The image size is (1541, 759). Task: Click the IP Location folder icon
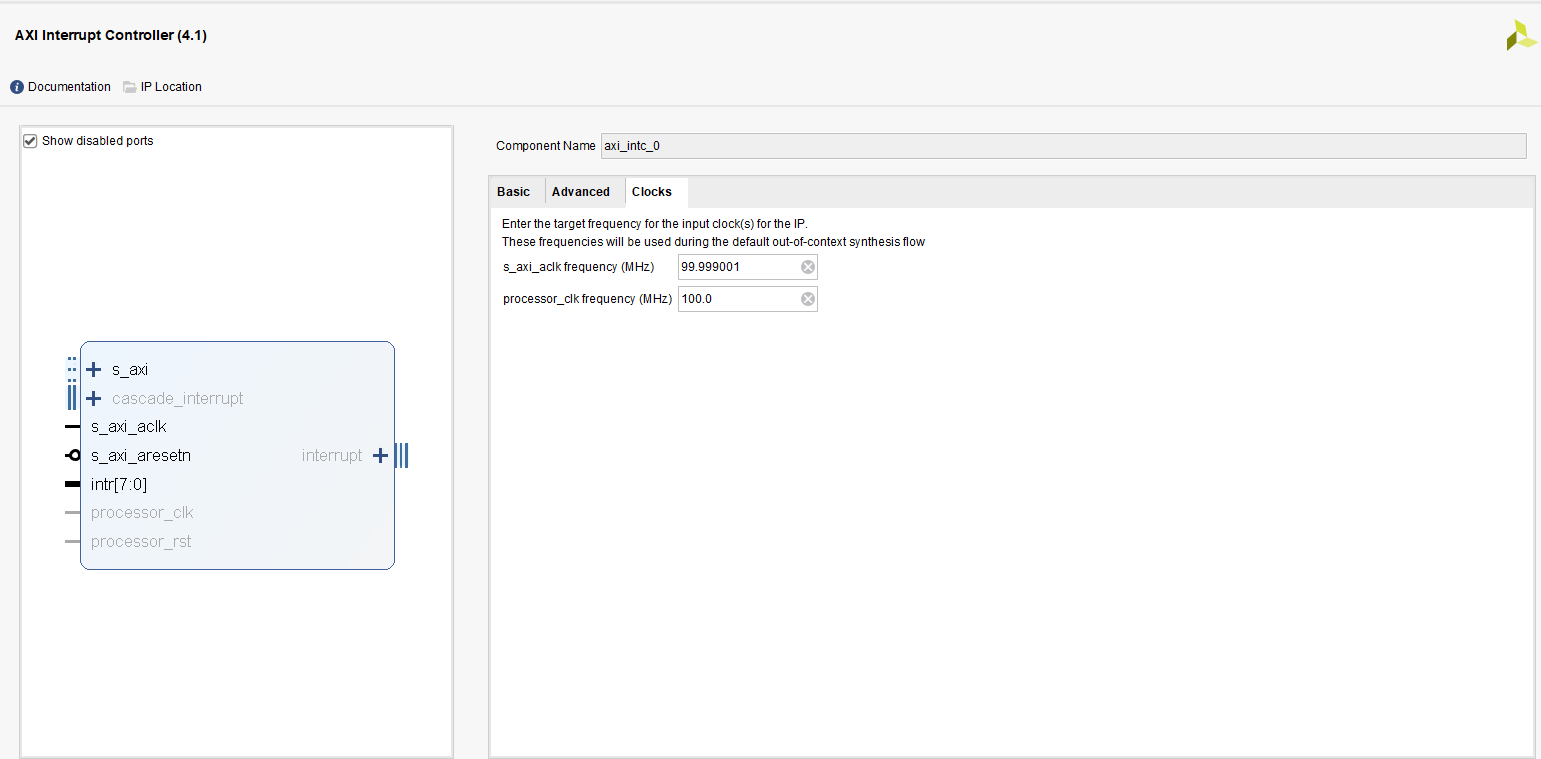point(129,86)
